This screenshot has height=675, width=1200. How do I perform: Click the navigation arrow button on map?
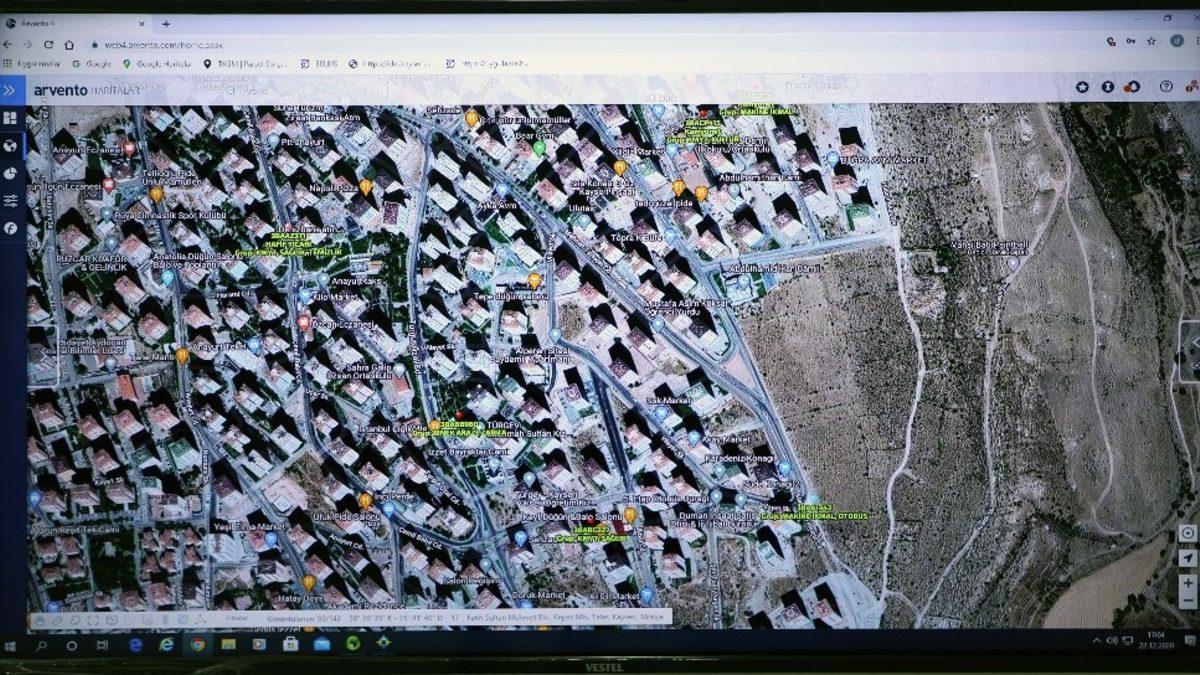pyautogui.click(x=1187, y=558)
